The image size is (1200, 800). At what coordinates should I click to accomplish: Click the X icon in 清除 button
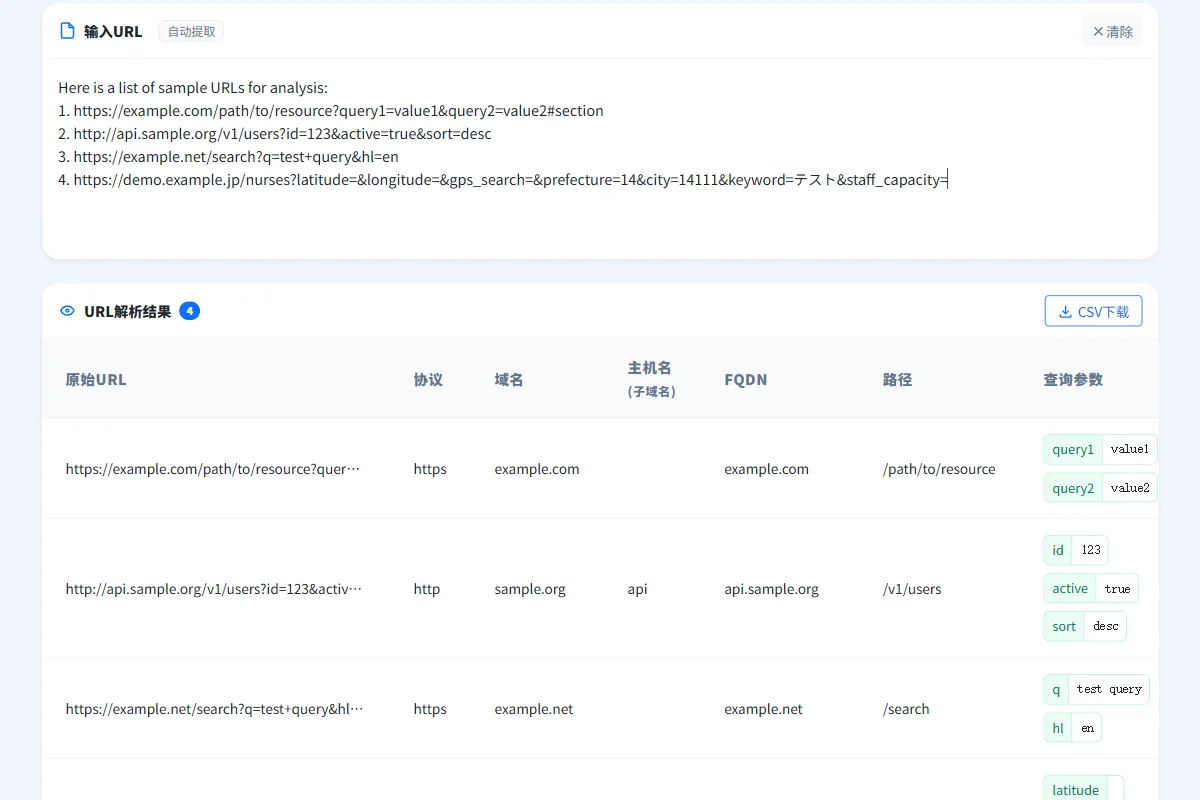click(1098, 31)
